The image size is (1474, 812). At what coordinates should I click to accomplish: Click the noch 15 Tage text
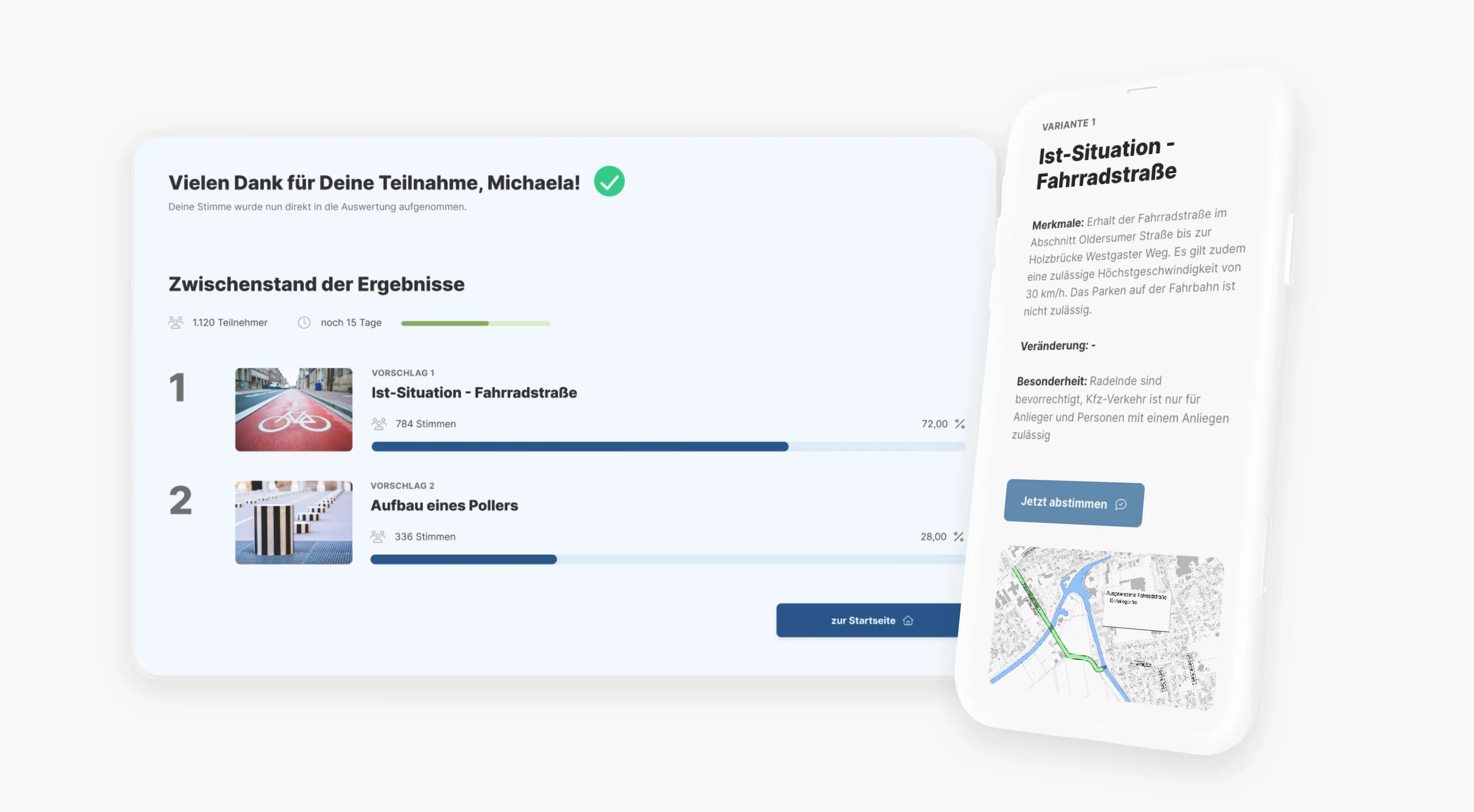click(351, 322)
